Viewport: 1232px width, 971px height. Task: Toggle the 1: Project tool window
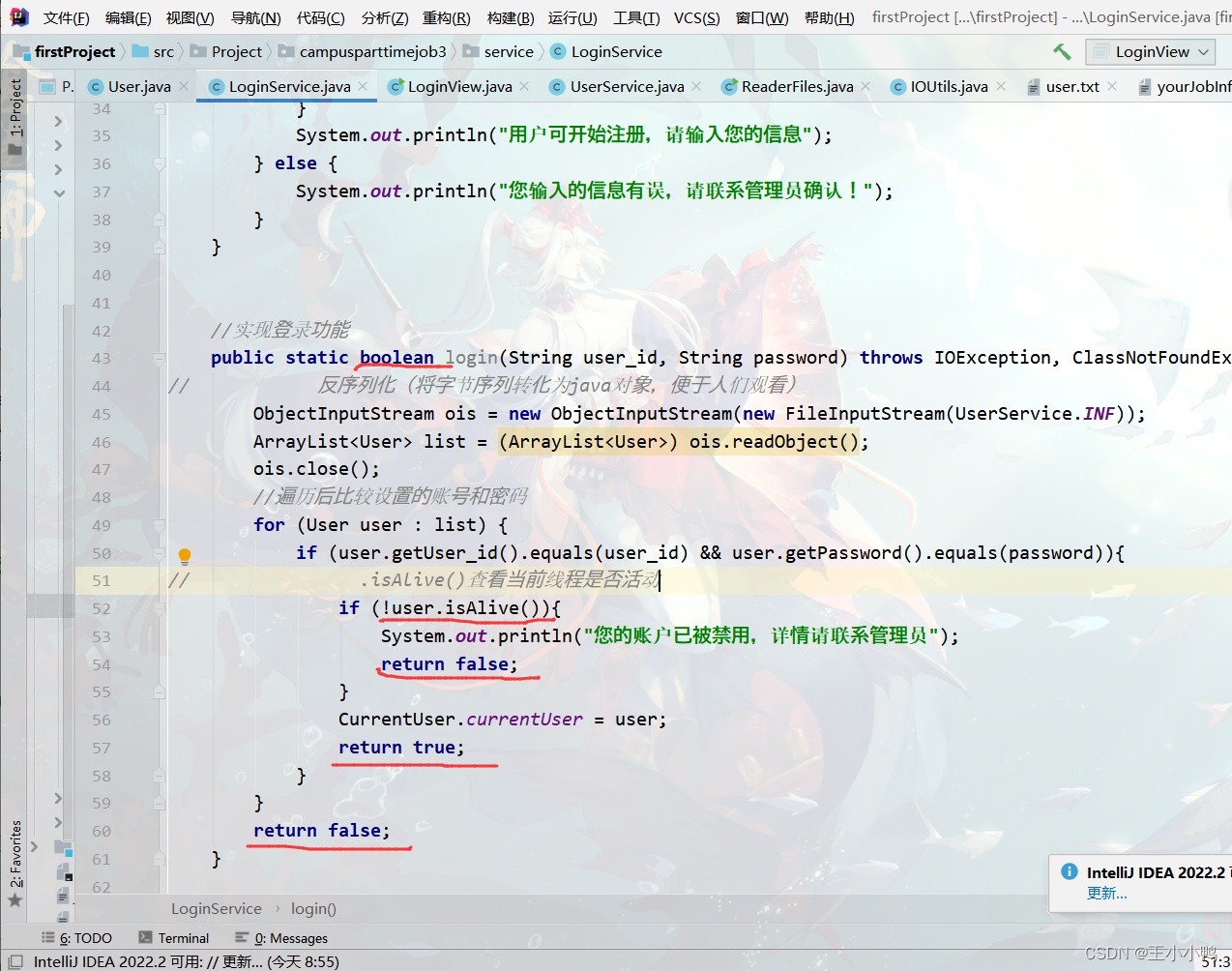pos(15,118)
